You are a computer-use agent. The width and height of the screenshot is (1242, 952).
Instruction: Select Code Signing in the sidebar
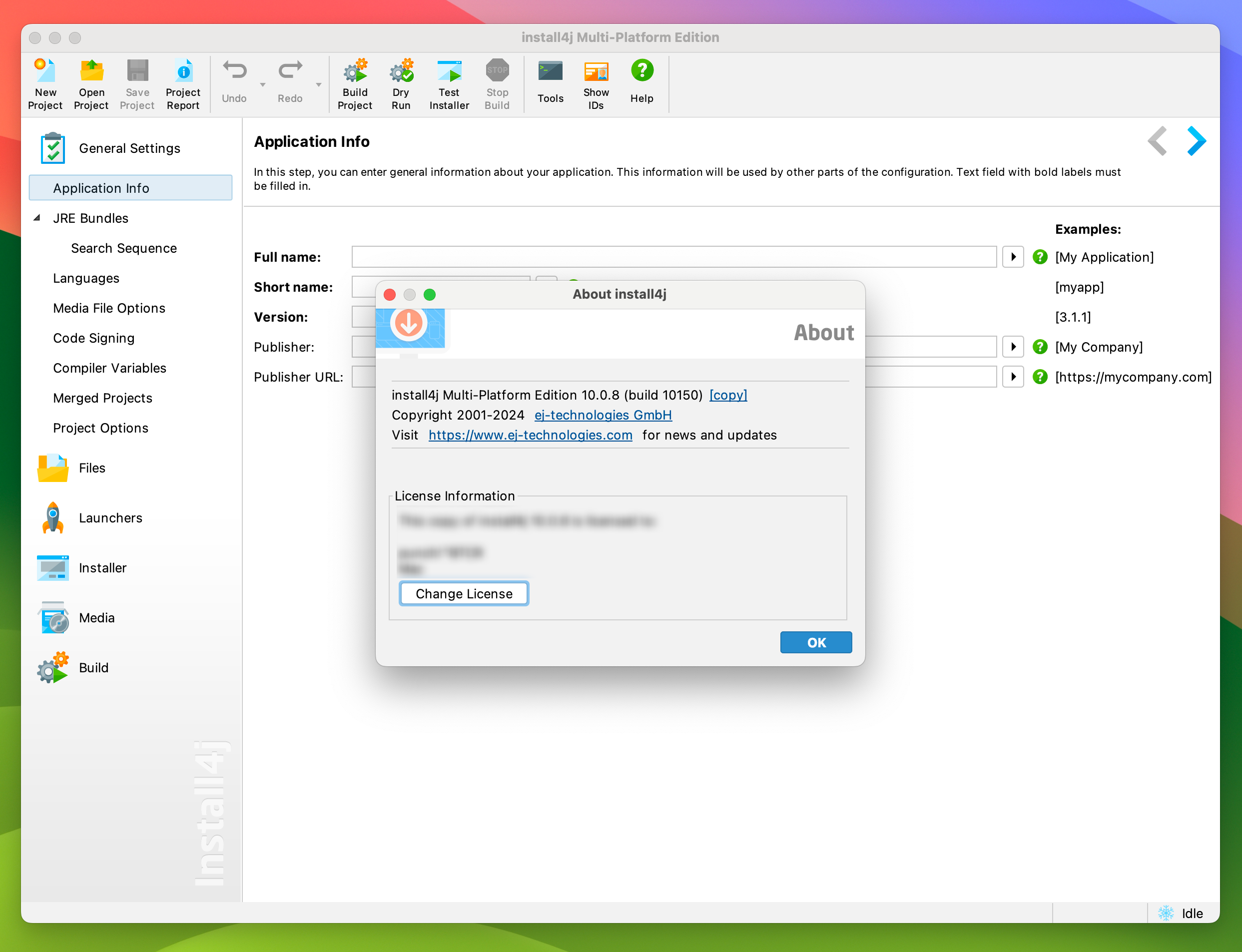(93, 338)
